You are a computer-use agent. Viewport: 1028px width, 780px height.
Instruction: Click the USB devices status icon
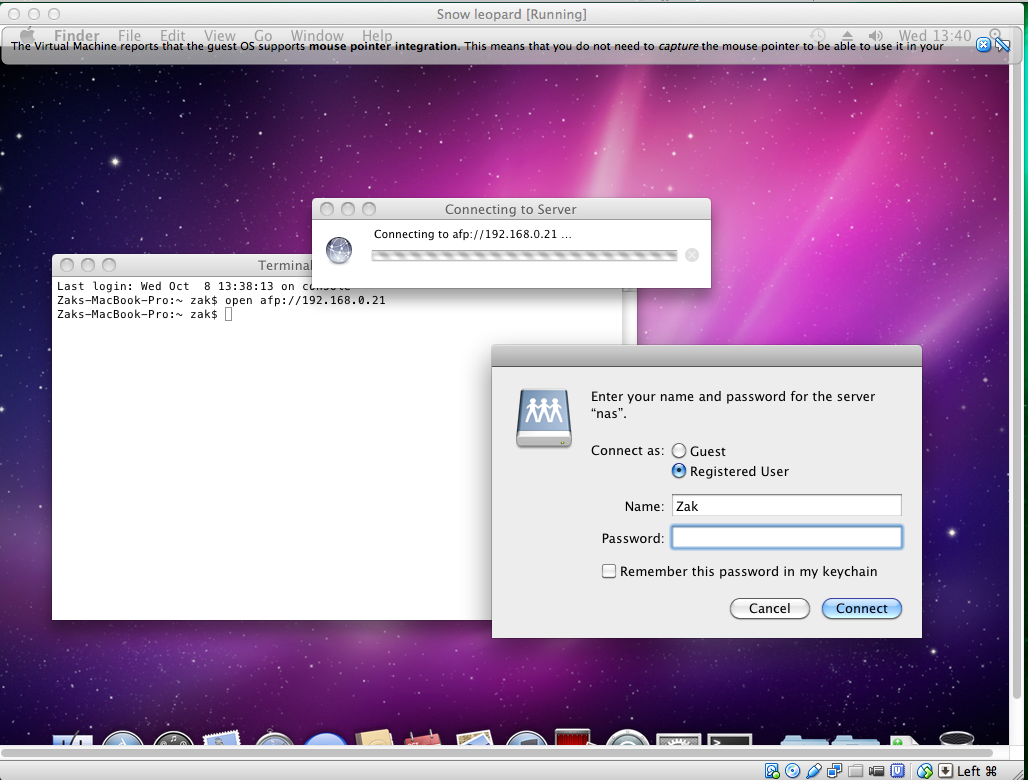pos(814,771)
